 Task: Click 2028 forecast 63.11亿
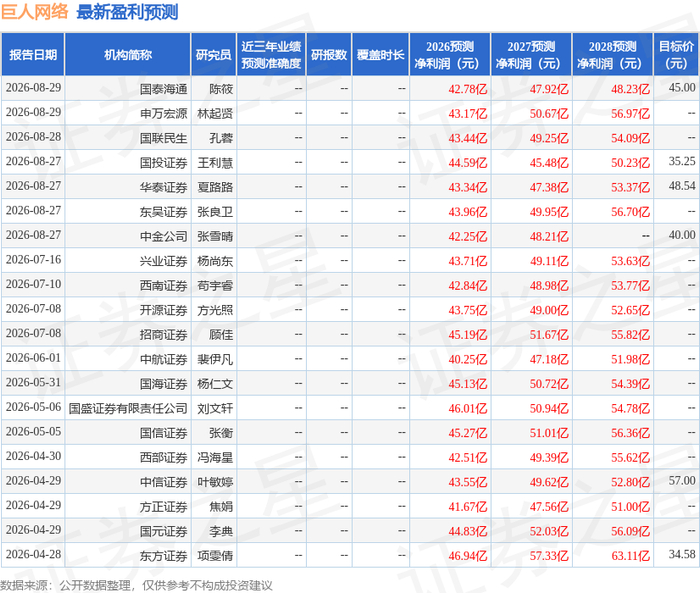(630, 555)
